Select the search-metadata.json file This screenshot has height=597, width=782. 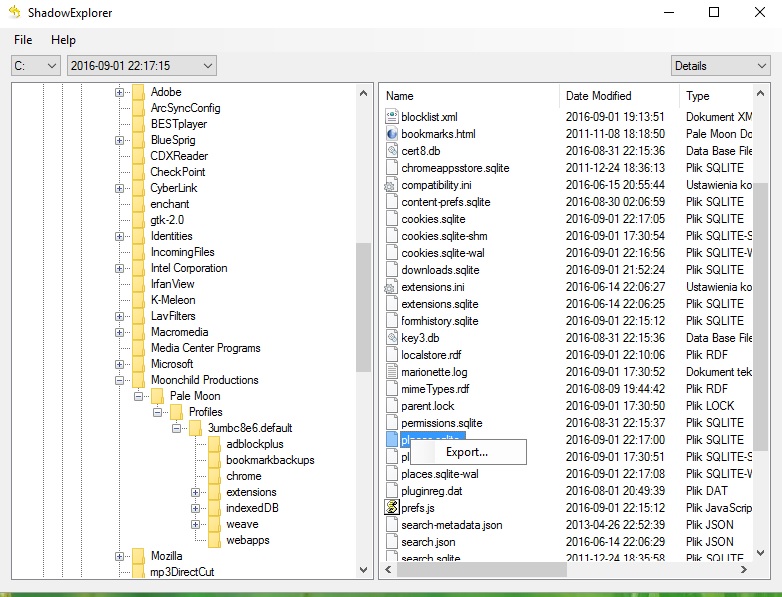(x=451, y=525)
